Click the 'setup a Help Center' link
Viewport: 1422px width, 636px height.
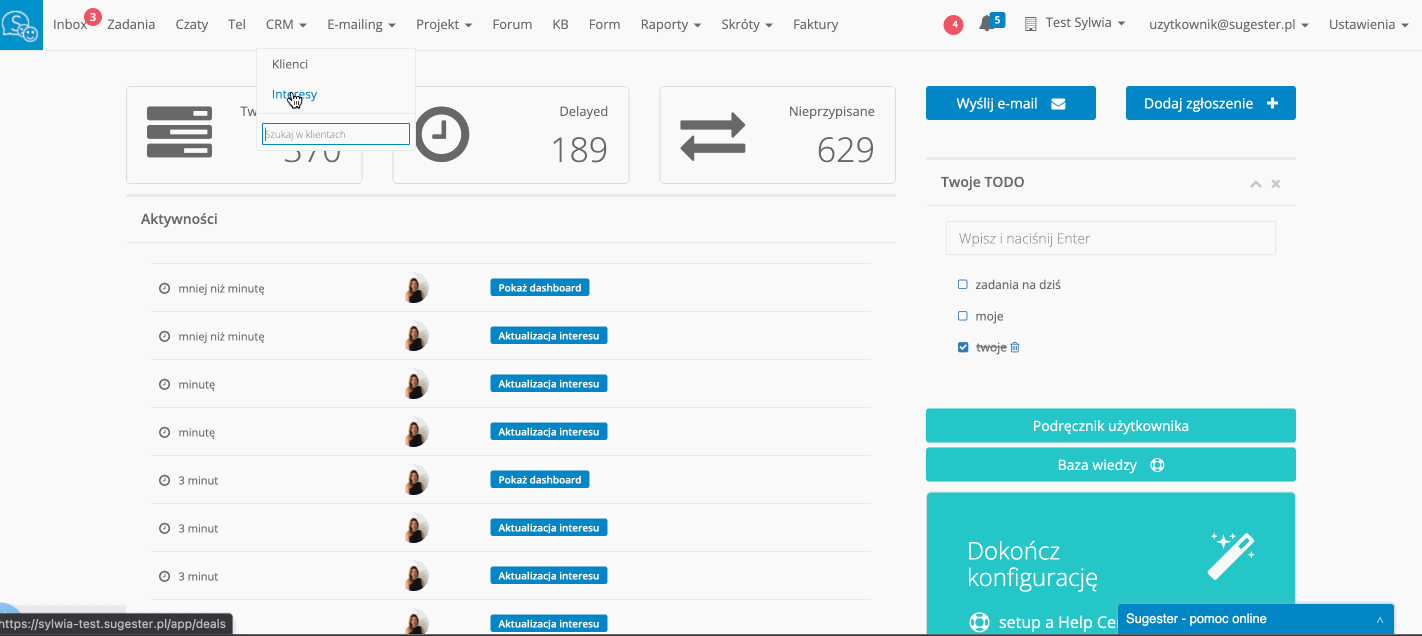coord(1057,622)
